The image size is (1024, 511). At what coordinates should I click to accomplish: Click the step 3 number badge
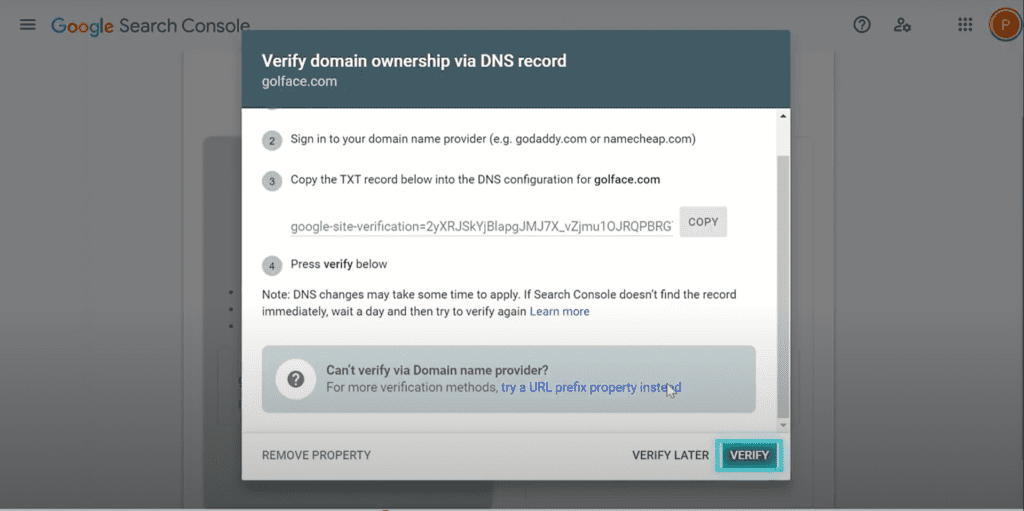tap(272, 181)
